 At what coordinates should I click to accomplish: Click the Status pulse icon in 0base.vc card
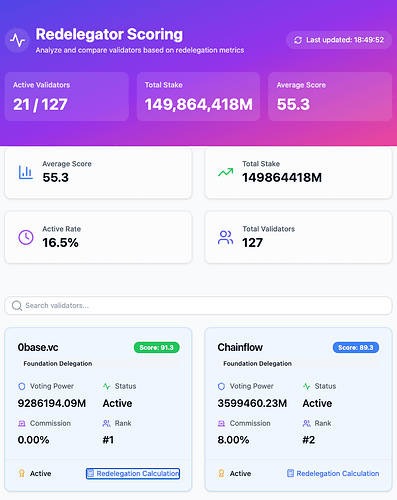[x=107, y=386]
